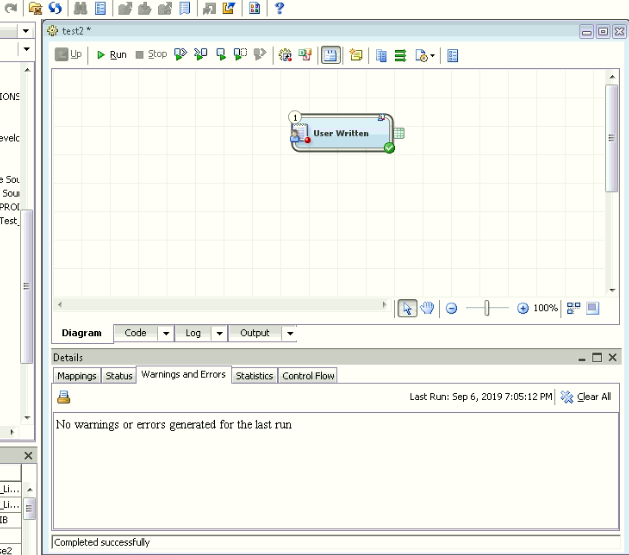The image size is (629, 555).
Task: Click the diagram scroll right arrow
Action: coord(384,305)
